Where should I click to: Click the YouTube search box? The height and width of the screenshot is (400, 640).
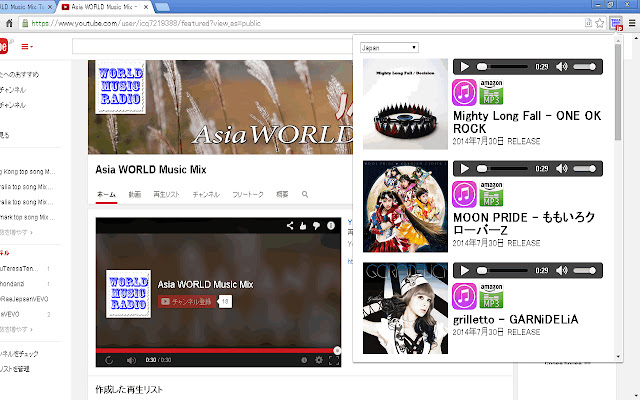(x=212, y=46)
